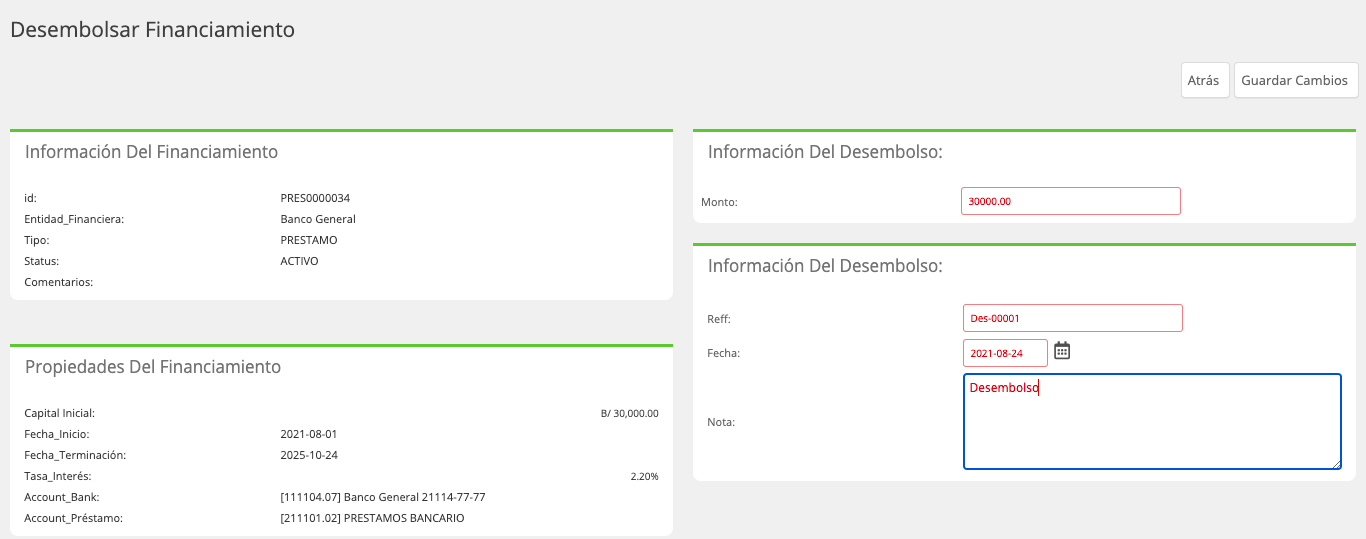Screen dimensions: 1366x539
Task: Click the ACTIVO status value
Action: [300, 261]
